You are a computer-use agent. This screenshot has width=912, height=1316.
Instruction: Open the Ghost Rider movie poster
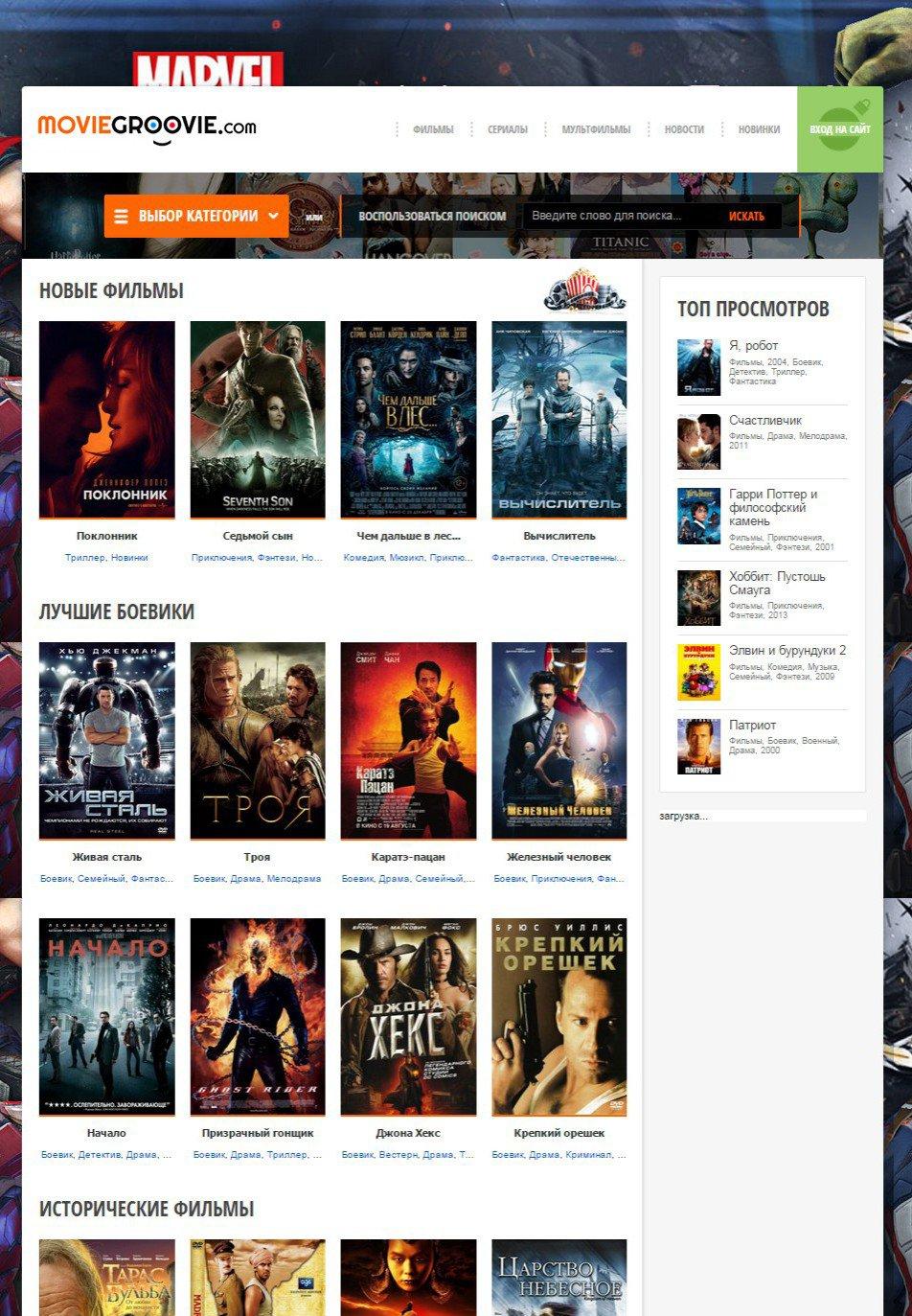[x=258, y=1017]
